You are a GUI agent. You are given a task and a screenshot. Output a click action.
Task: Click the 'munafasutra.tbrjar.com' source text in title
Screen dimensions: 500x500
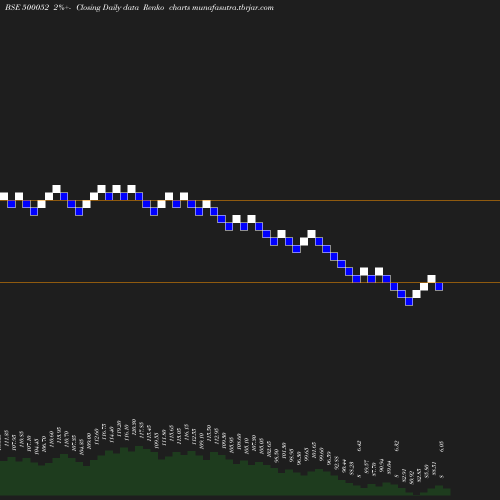(x=233, y=7)
